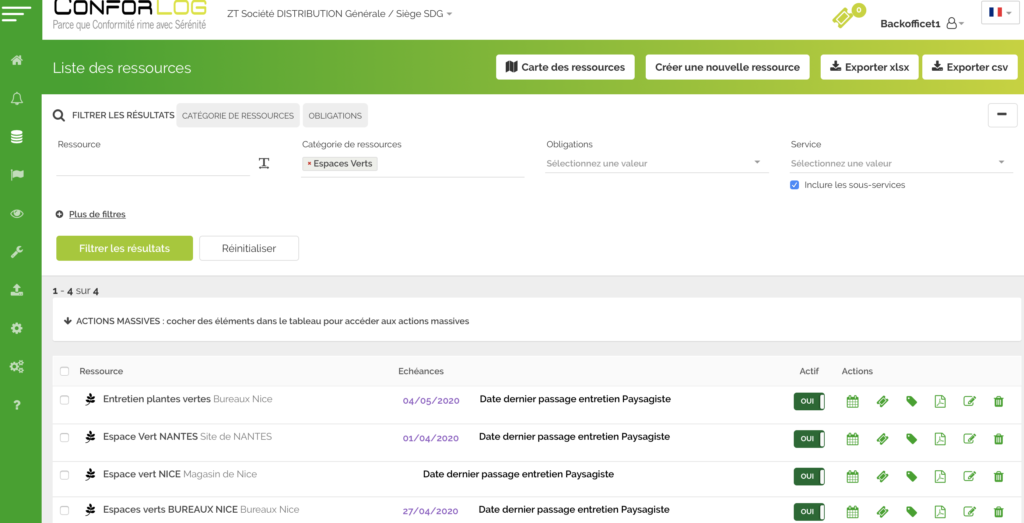Screen dimensions: 1024x523
Task: Open the language flag dropdown
Action: 999,13
